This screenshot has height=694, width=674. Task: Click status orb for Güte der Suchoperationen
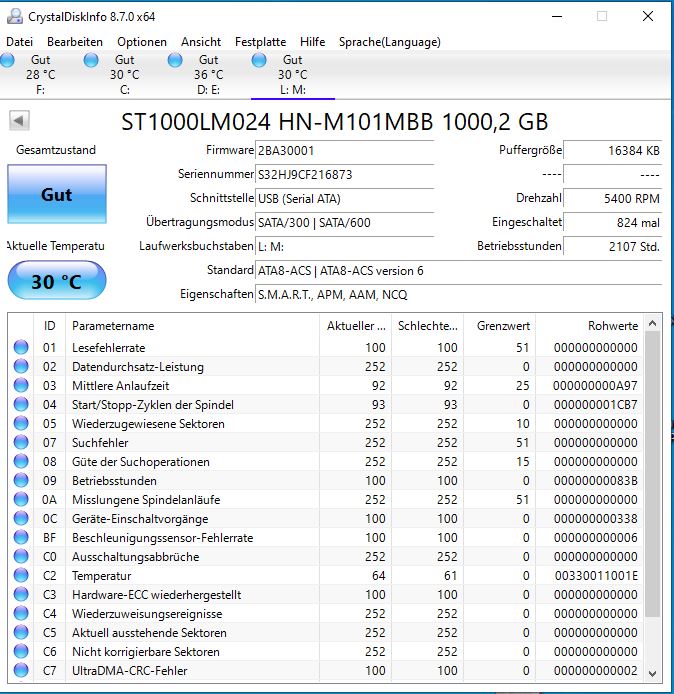21,462
